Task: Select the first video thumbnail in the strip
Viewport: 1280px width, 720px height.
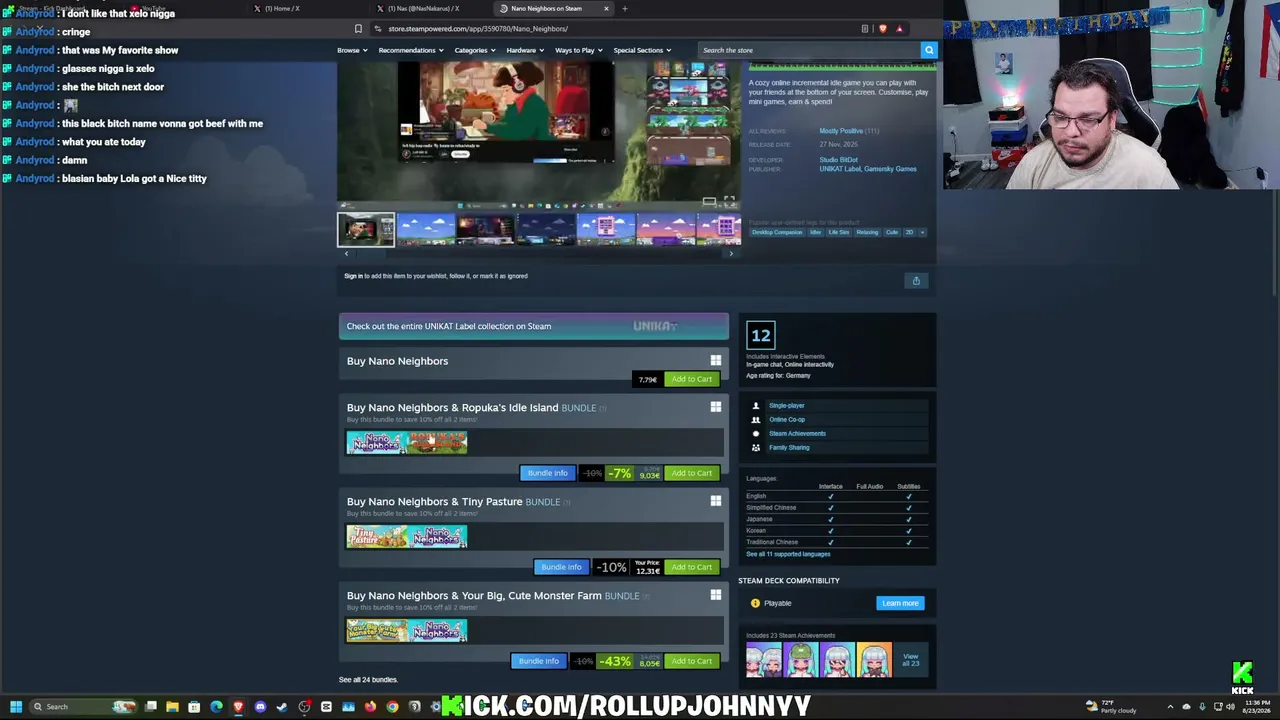Action: [x=366, y=229]
